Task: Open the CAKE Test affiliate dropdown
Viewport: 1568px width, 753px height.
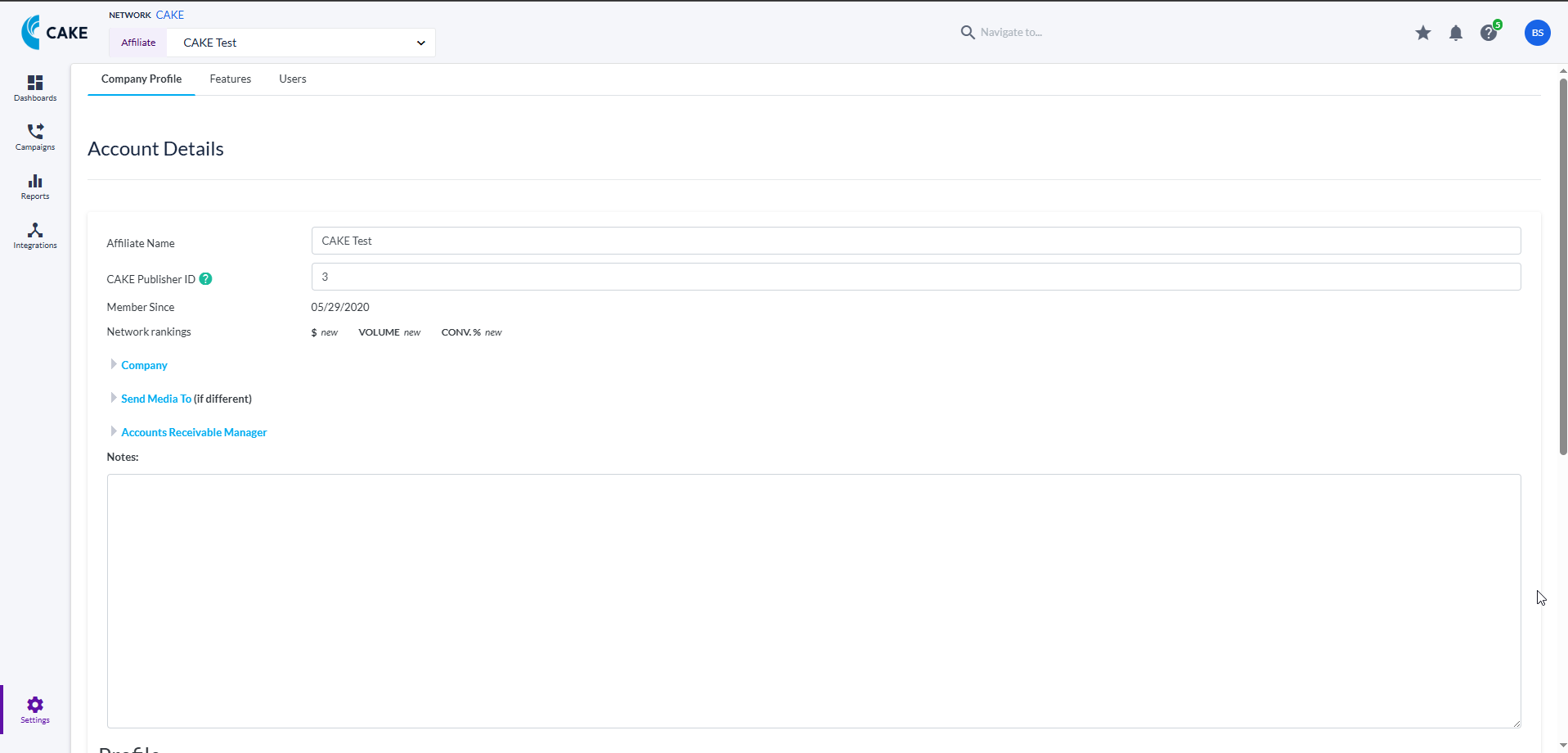Action: pyautogui.click(x=301, y=43)
